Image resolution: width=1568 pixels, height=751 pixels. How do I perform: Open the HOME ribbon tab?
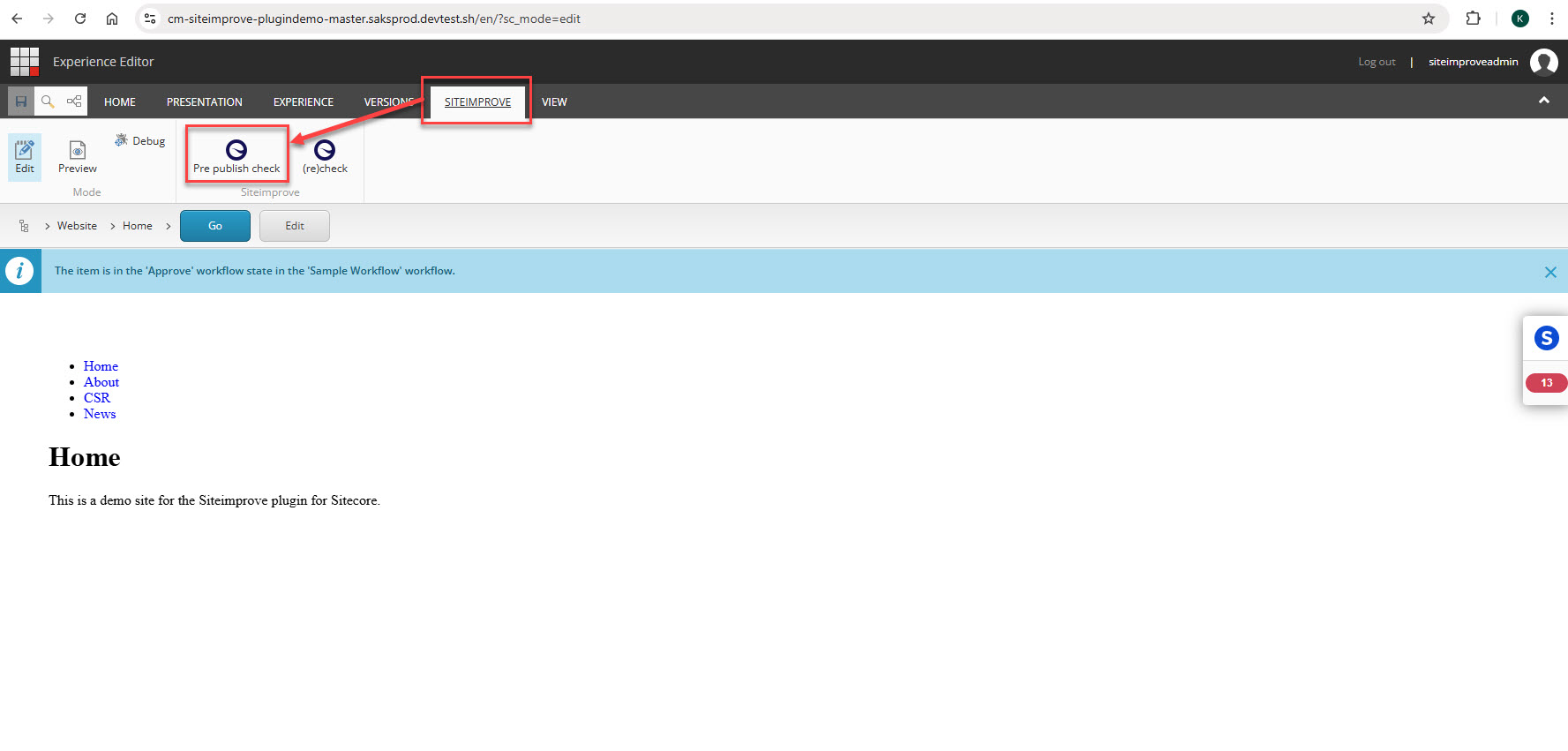tap(120, 102)
